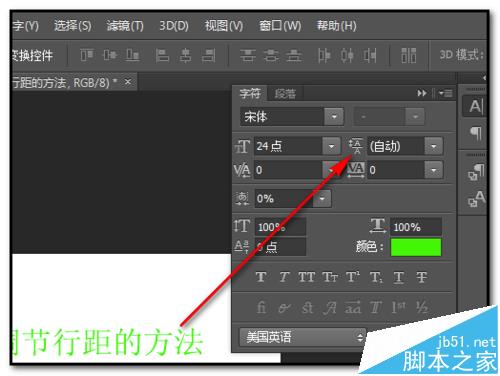Click distribute vertical centers icon
Screen dimensions: 500x376
[271, 55]
